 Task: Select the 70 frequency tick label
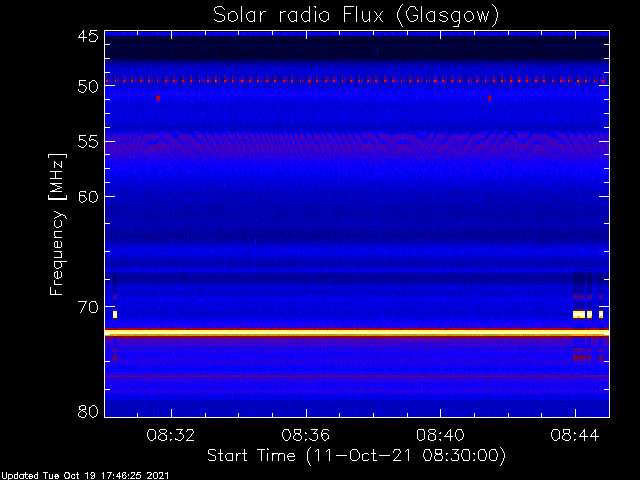click(88, 307)
